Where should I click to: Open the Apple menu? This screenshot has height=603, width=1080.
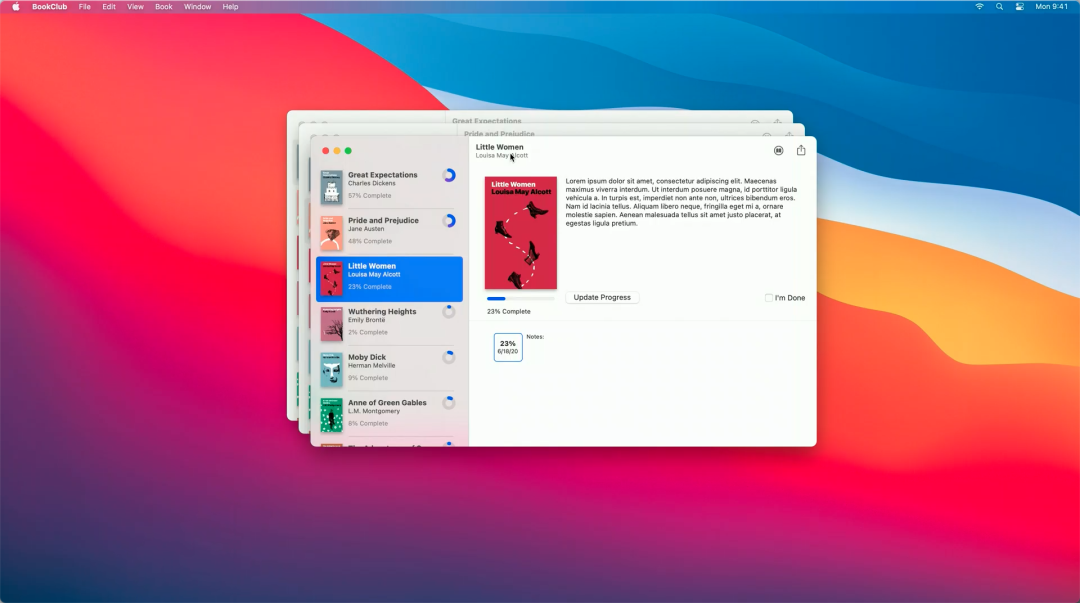[x=15, y=6]
